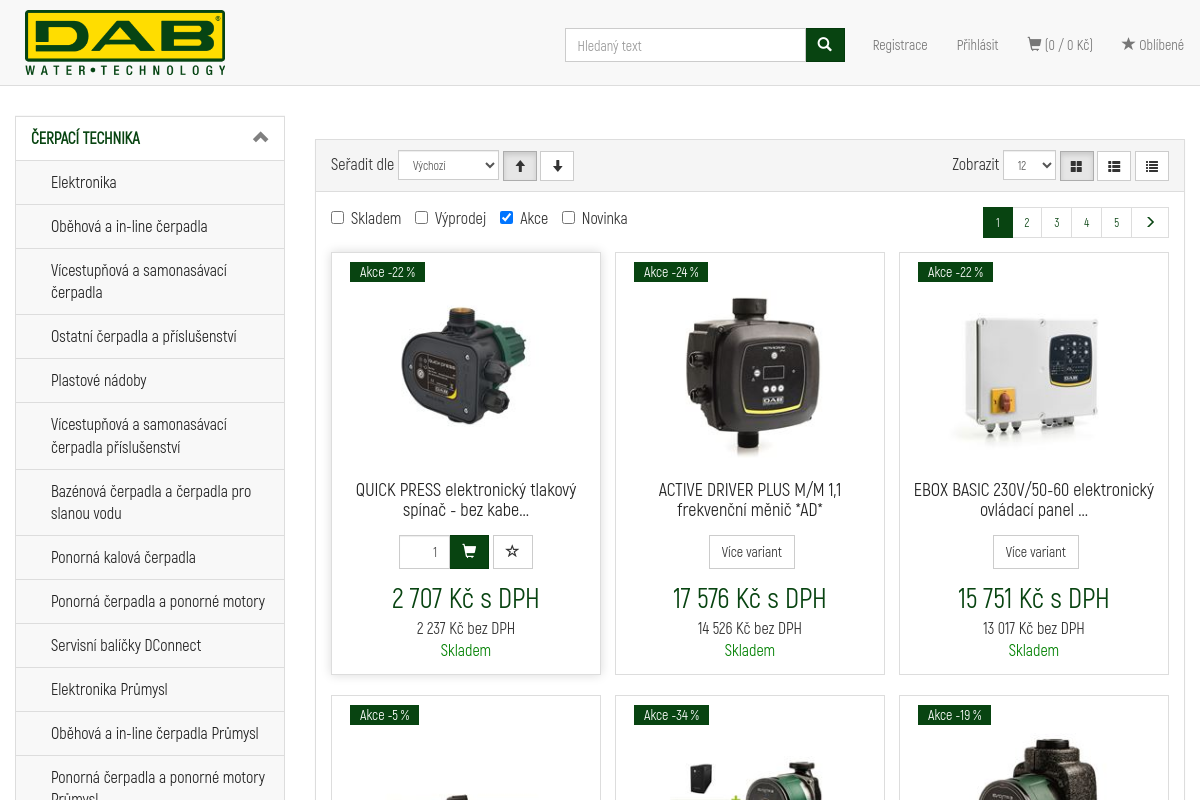Add QUICK PRESS to cart
1200x800 pixels.
coord(469,552)
